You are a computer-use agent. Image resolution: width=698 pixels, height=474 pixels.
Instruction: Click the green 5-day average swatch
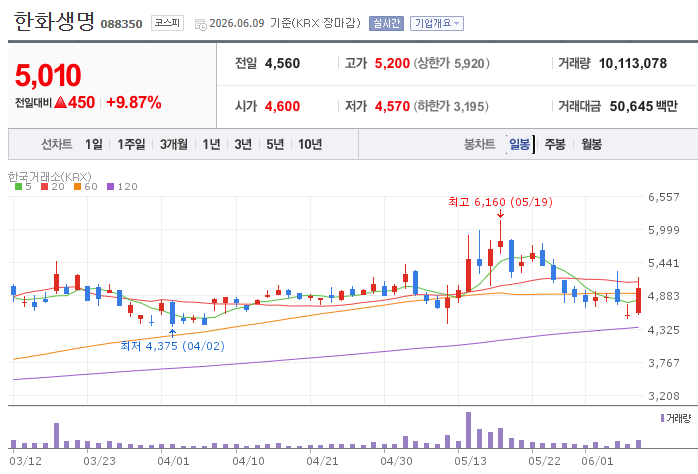pos(18,186)
